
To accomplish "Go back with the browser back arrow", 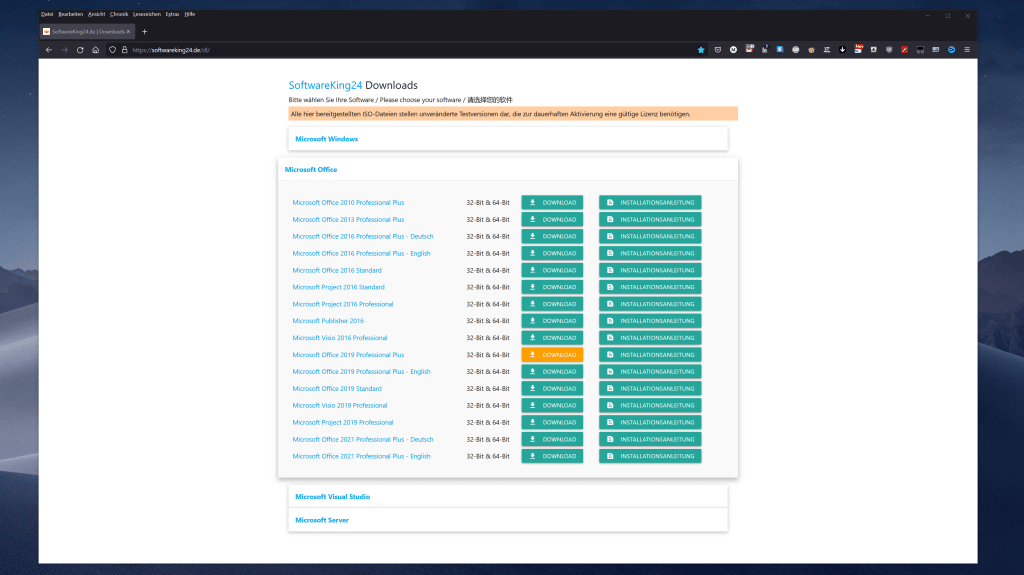I will pos(49,50).
